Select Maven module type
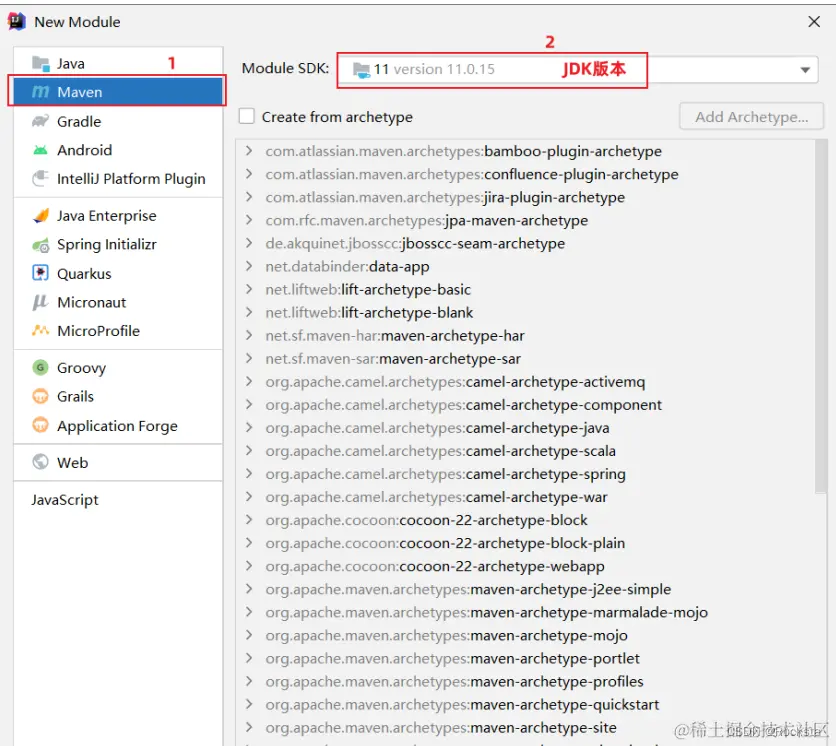The width and height of the screenshot is (836, 746). coord(118,92)
